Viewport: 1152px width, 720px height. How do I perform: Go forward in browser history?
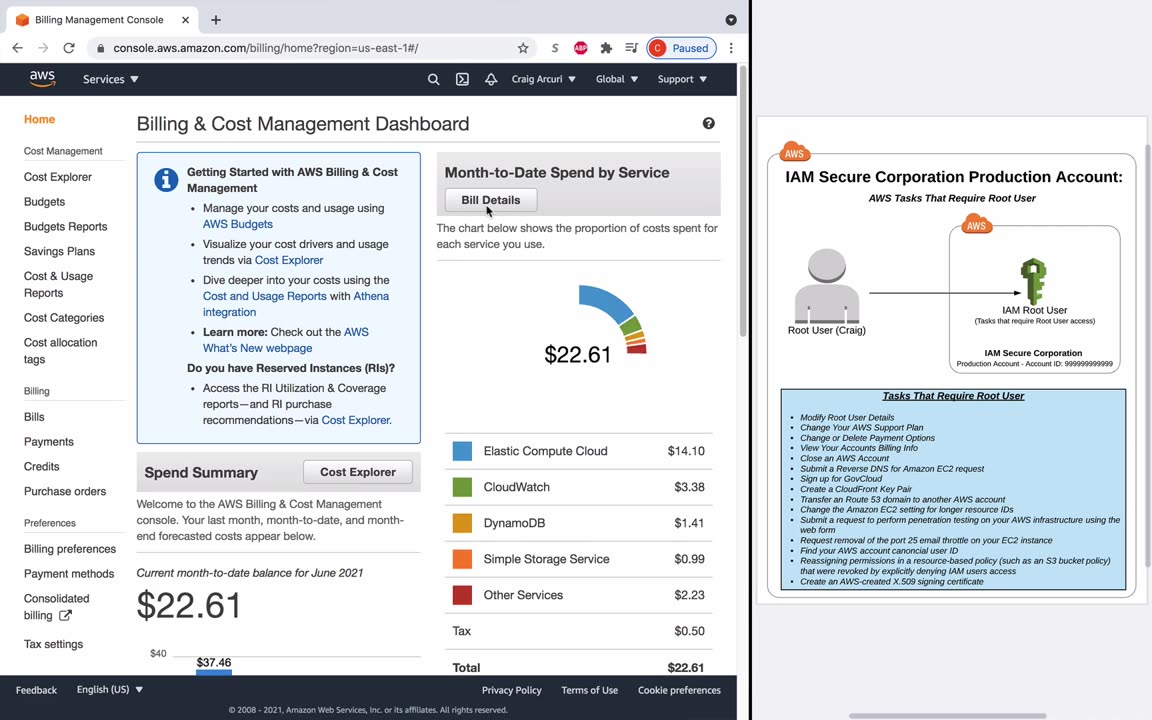43,48
